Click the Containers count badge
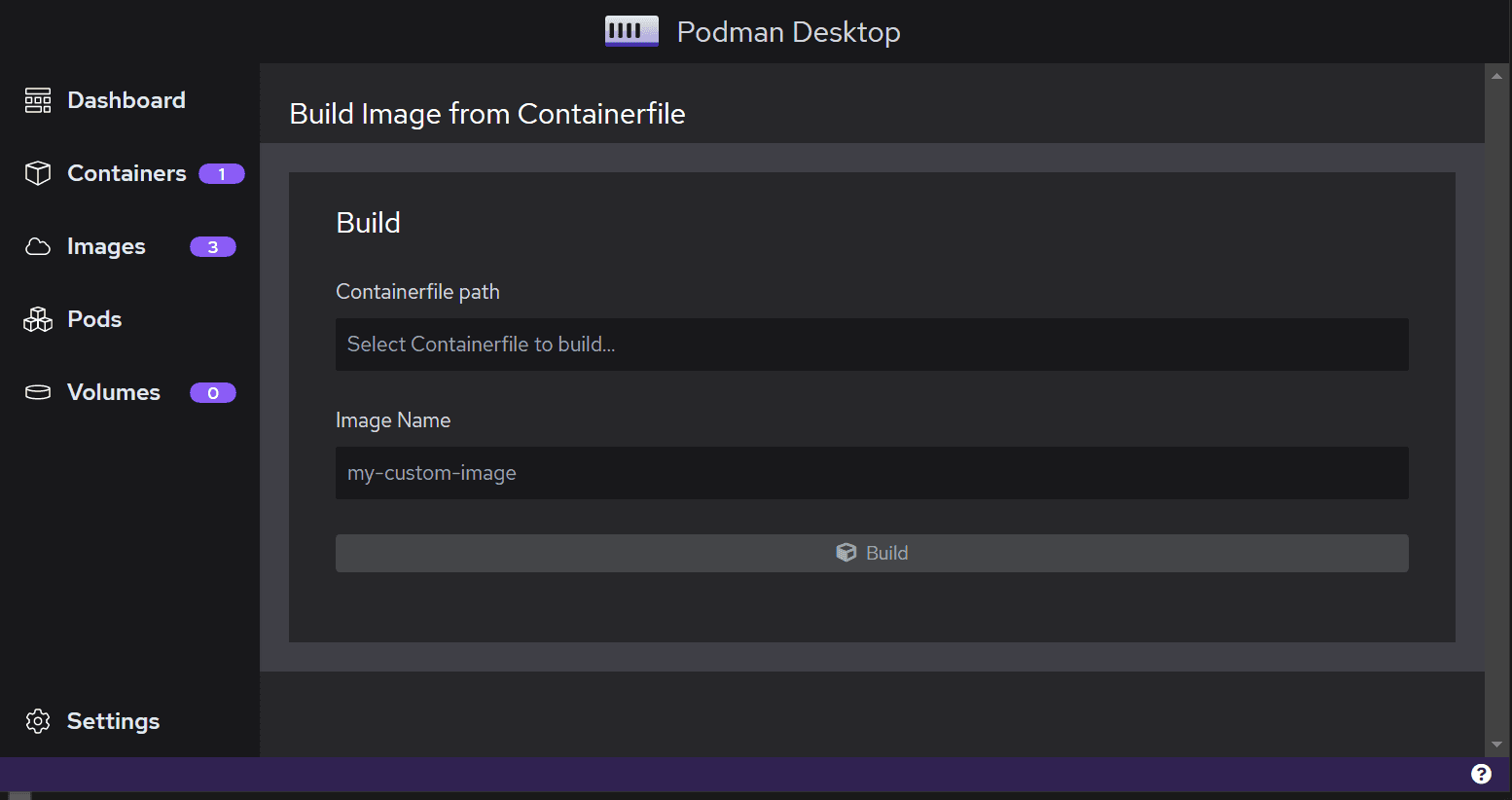The width and height of the screenshot is (1512, 800). tap(222, 174)
